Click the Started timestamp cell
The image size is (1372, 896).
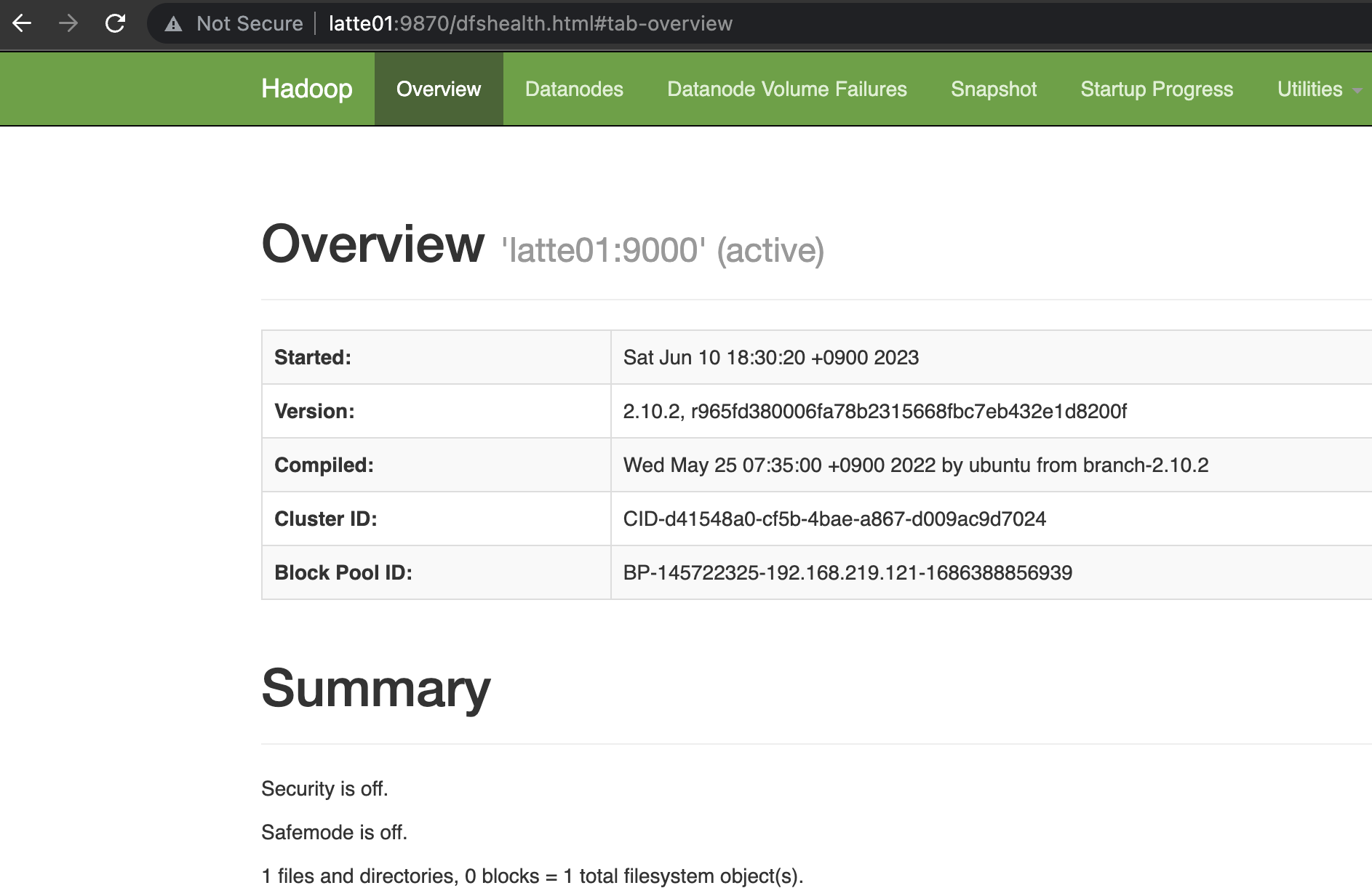(770, 357)
